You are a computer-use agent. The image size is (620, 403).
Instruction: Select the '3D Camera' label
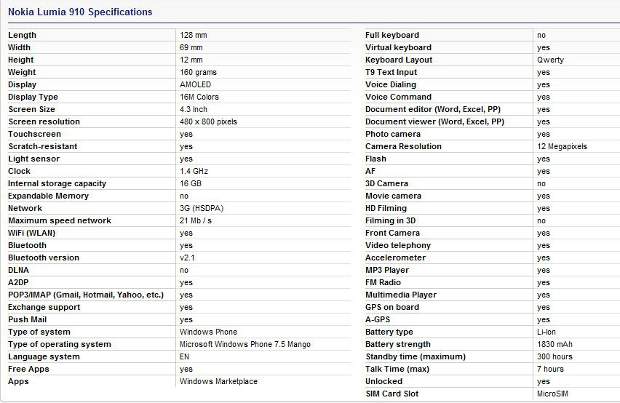(386, 184)
